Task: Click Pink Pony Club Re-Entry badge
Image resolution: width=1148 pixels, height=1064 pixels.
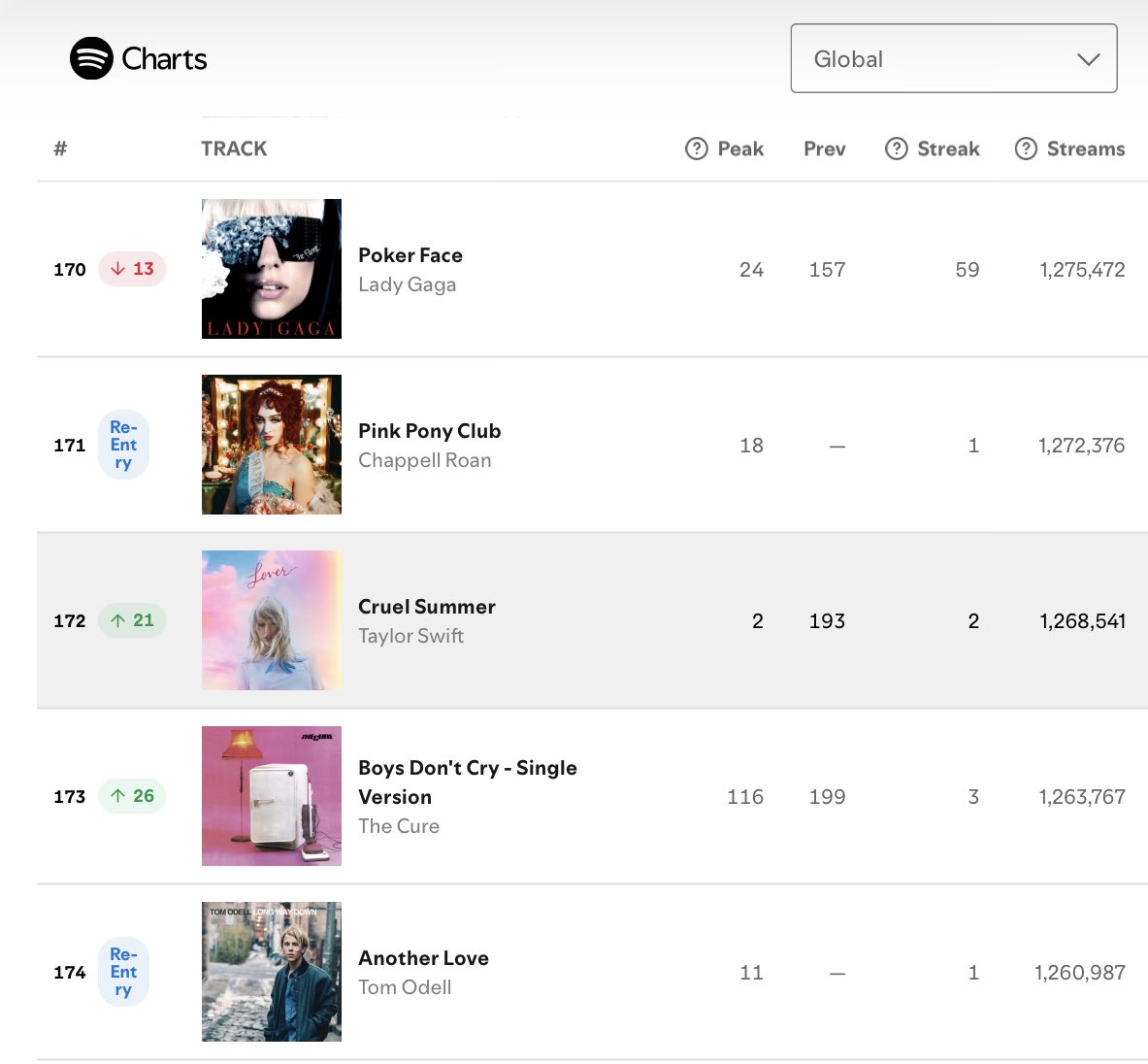Action: tap(124, 445)
